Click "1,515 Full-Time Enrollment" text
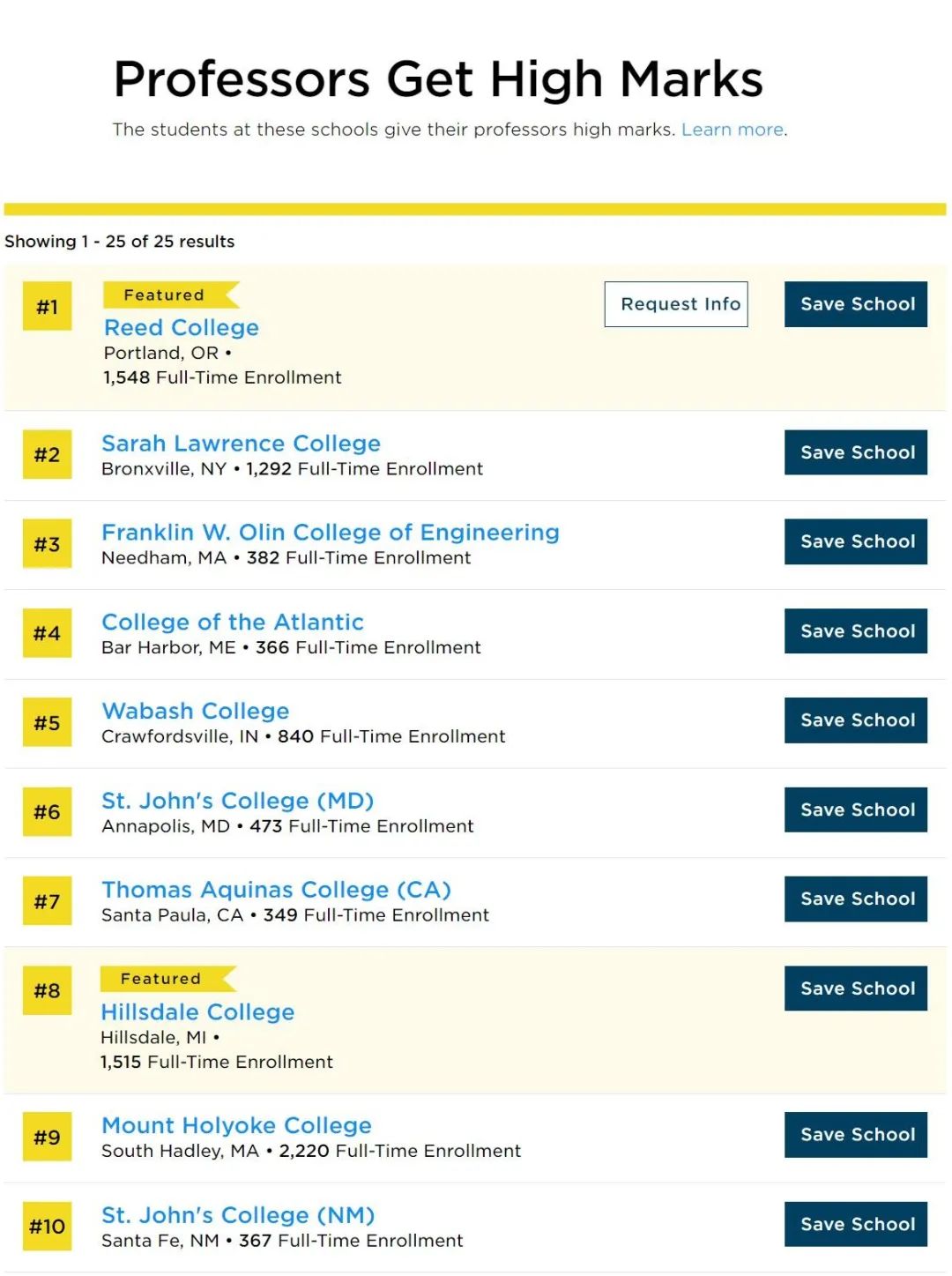Viewport: 952px width, 1276px height. click(217, 1062)
